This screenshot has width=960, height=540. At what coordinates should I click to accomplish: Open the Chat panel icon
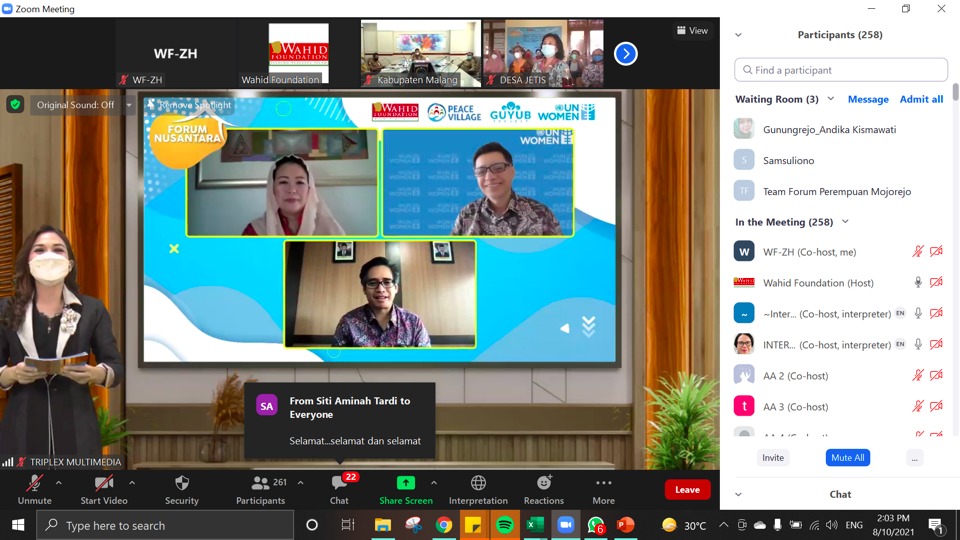click(339, 484)
